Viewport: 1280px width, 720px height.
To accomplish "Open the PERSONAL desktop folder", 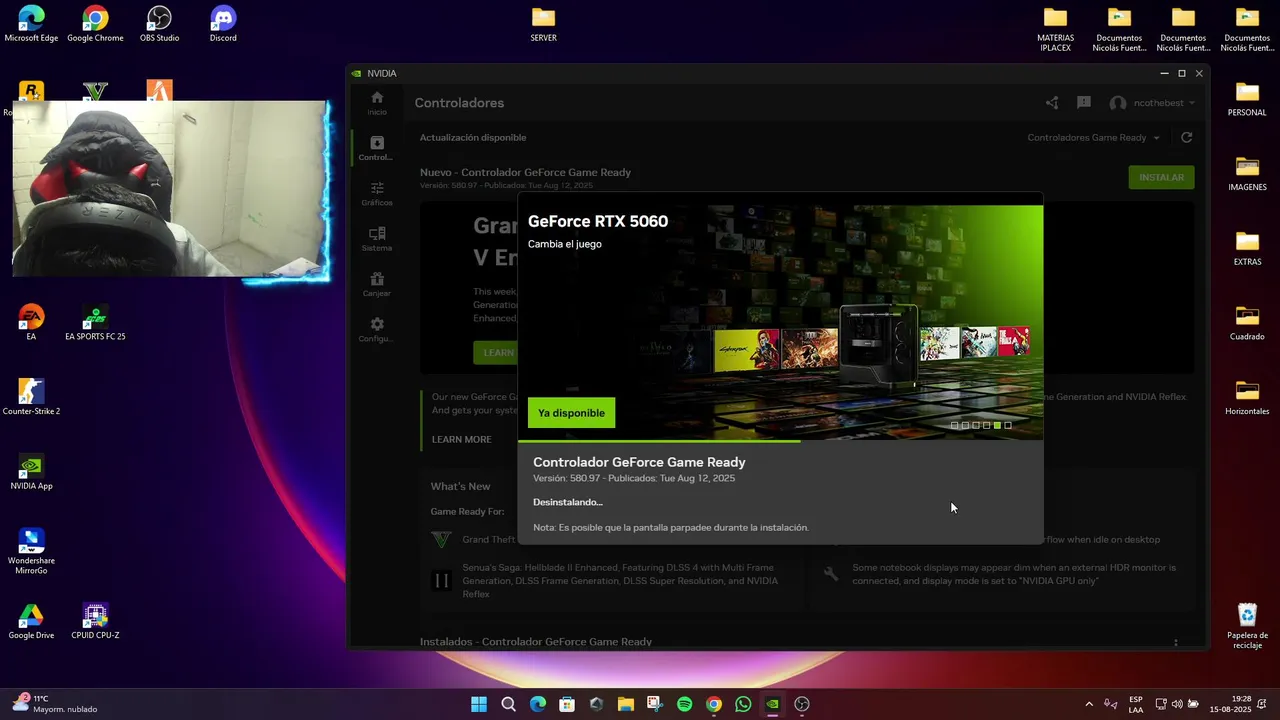I will (x=1247, y=99).
